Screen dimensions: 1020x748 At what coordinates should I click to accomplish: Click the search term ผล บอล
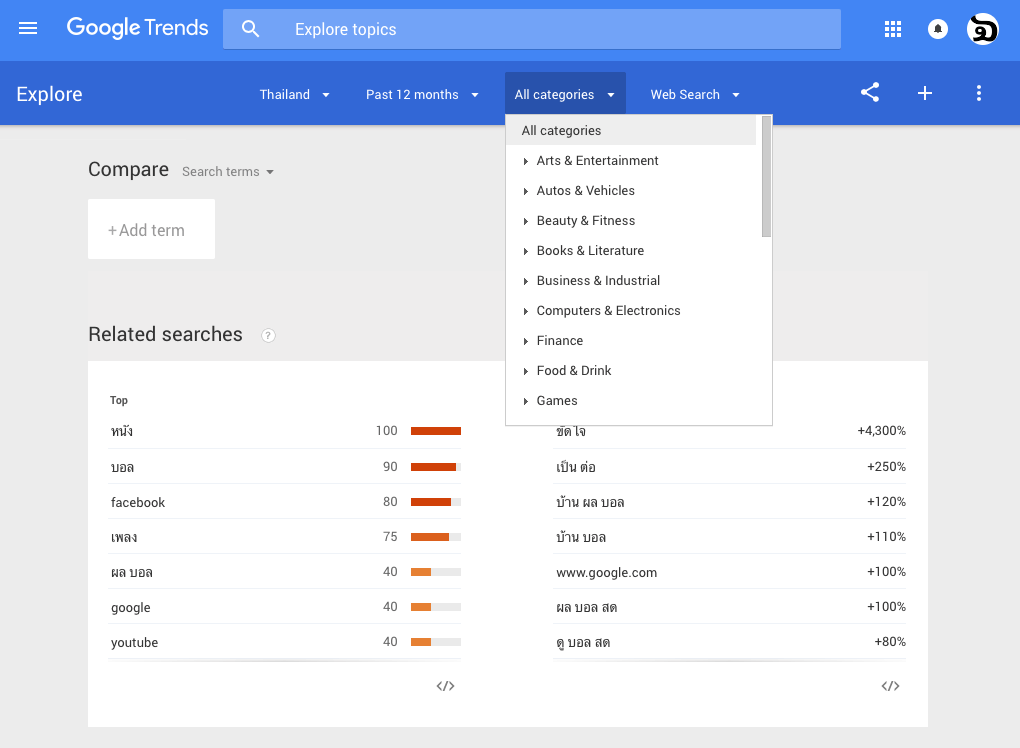[x=131, y=572]
